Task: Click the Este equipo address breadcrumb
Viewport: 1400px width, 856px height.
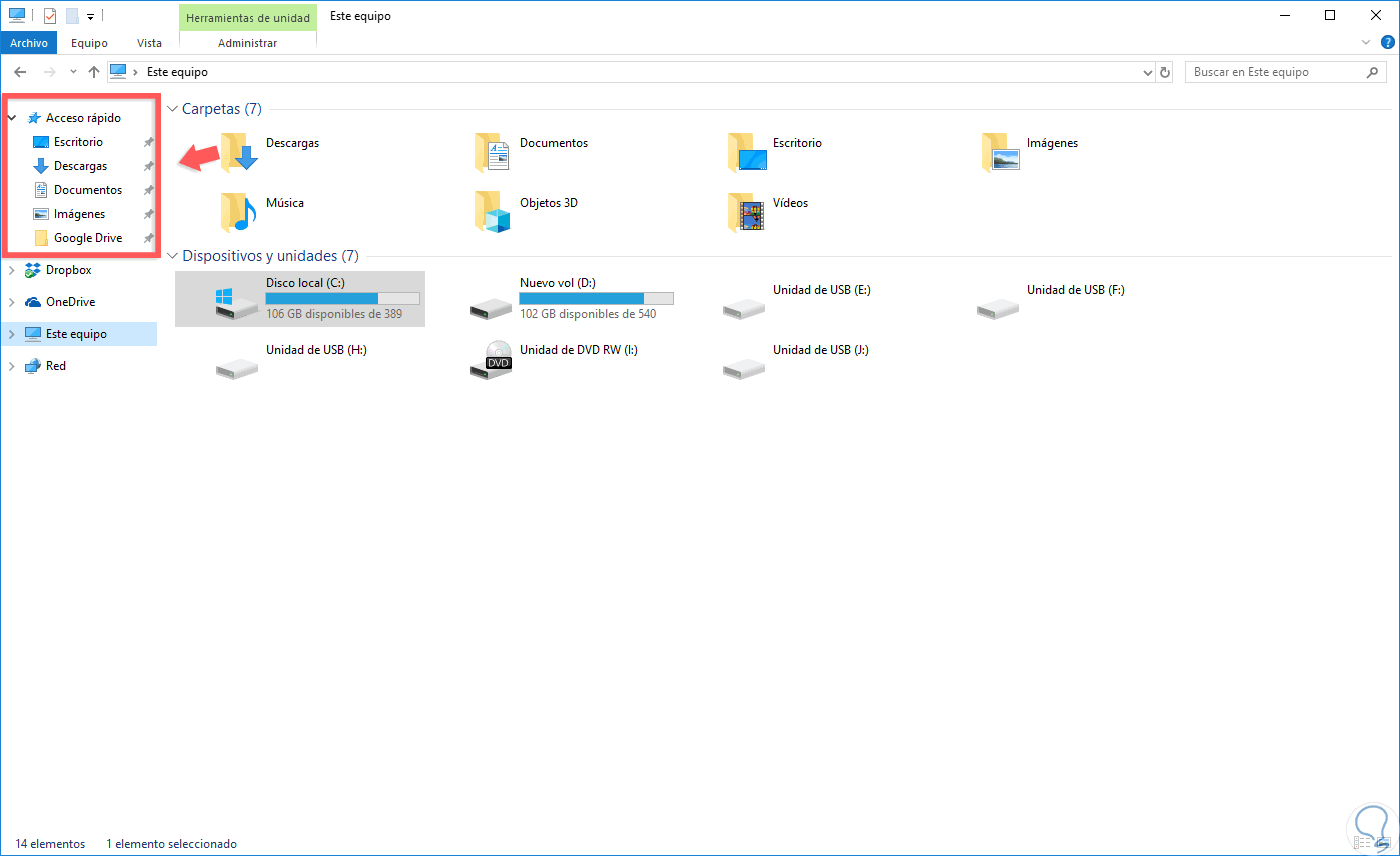Action: pos(177,72)
